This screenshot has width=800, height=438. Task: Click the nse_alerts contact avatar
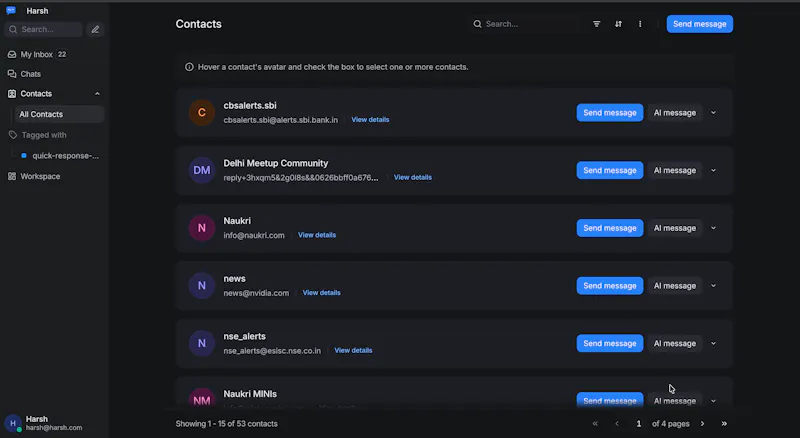[x=202, y=344]
